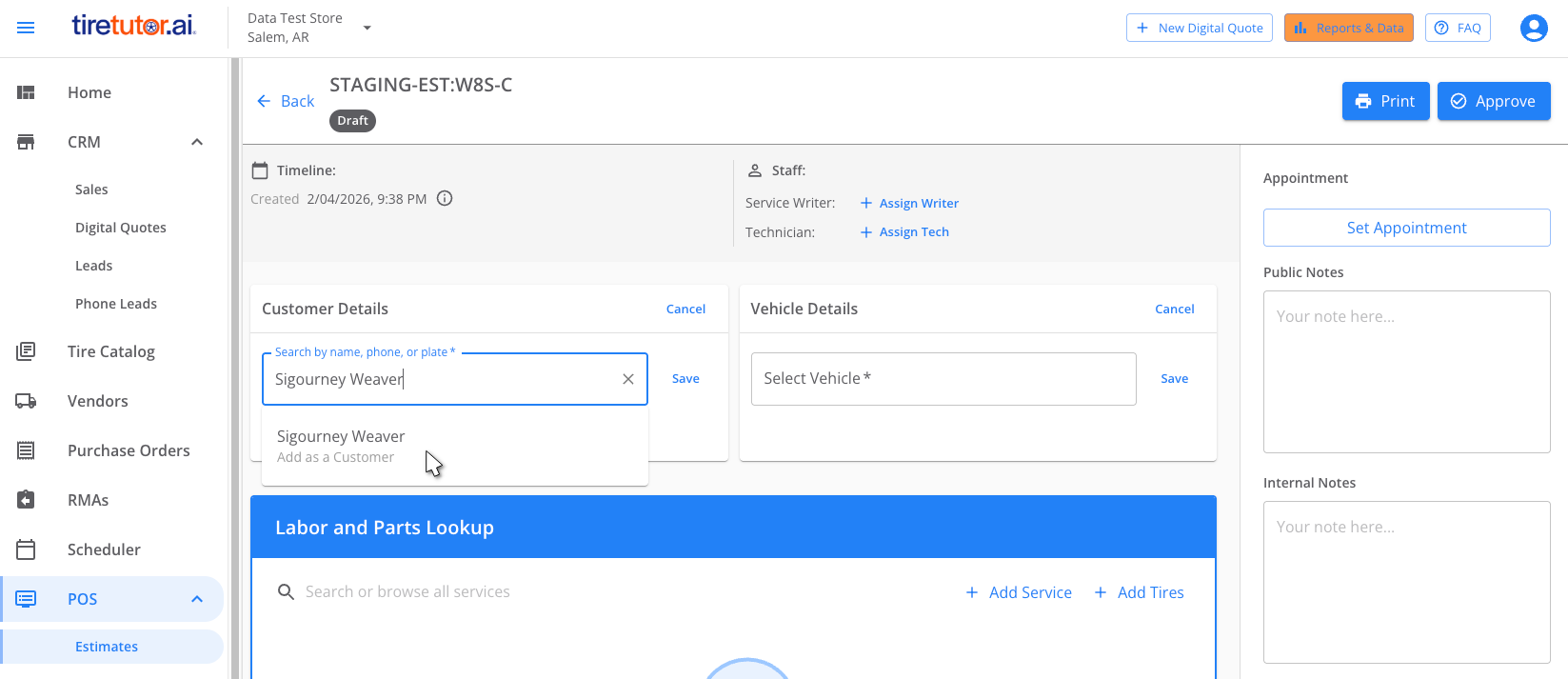The width and height of the screenshot is (1568, 679).
Task: Click the POS register icon
Action: (x=26, y=599)
